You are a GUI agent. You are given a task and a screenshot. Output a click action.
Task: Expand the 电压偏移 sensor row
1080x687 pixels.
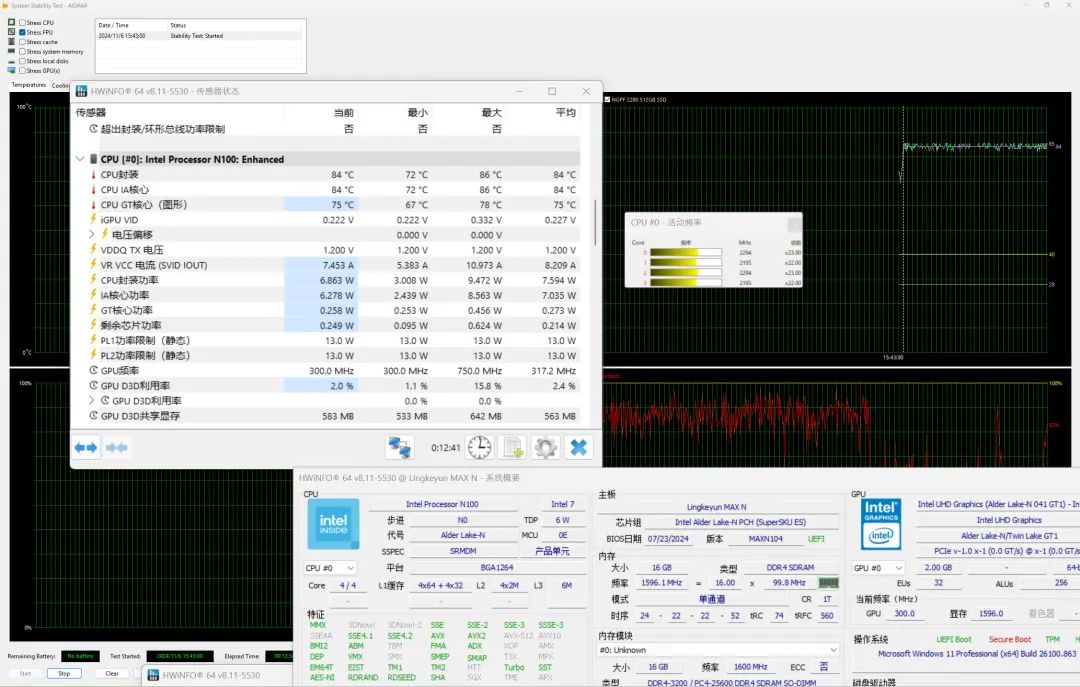click(92, 235)
